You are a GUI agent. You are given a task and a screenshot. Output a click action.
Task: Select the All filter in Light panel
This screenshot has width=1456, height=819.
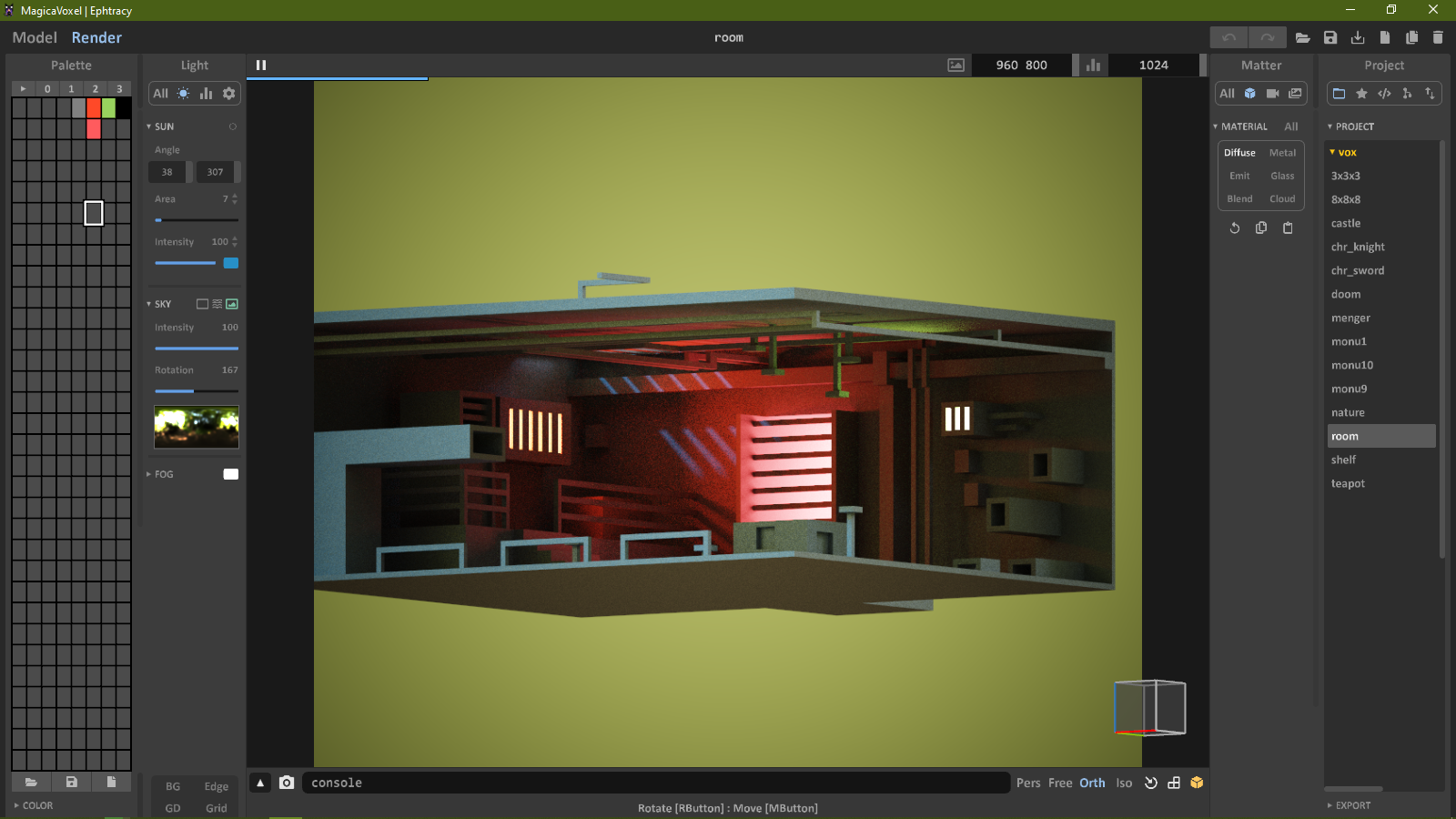161,93
